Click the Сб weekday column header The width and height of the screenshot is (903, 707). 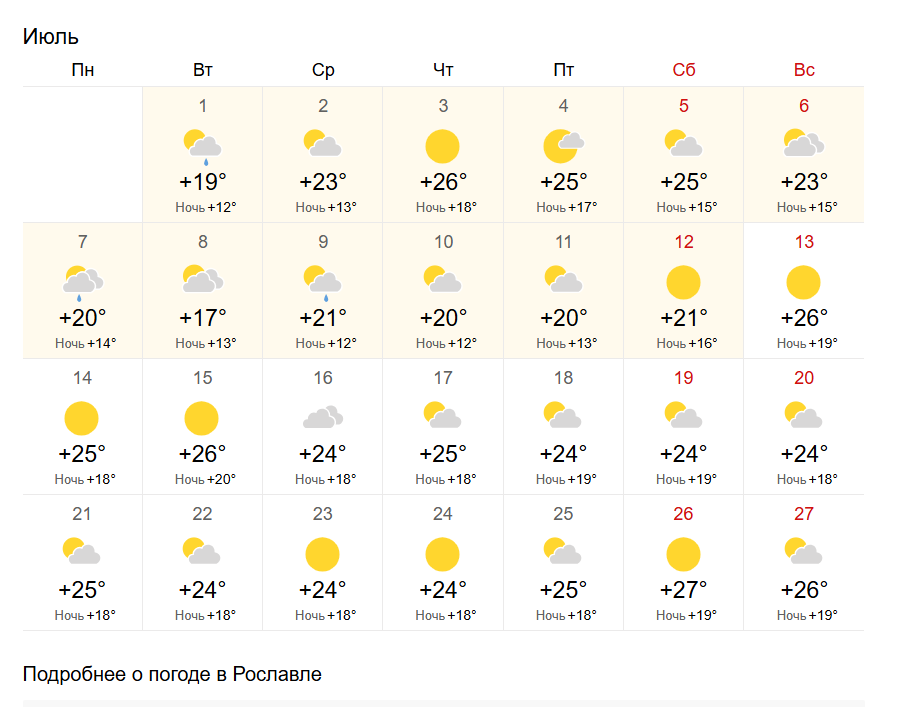(x=683, y=70)
